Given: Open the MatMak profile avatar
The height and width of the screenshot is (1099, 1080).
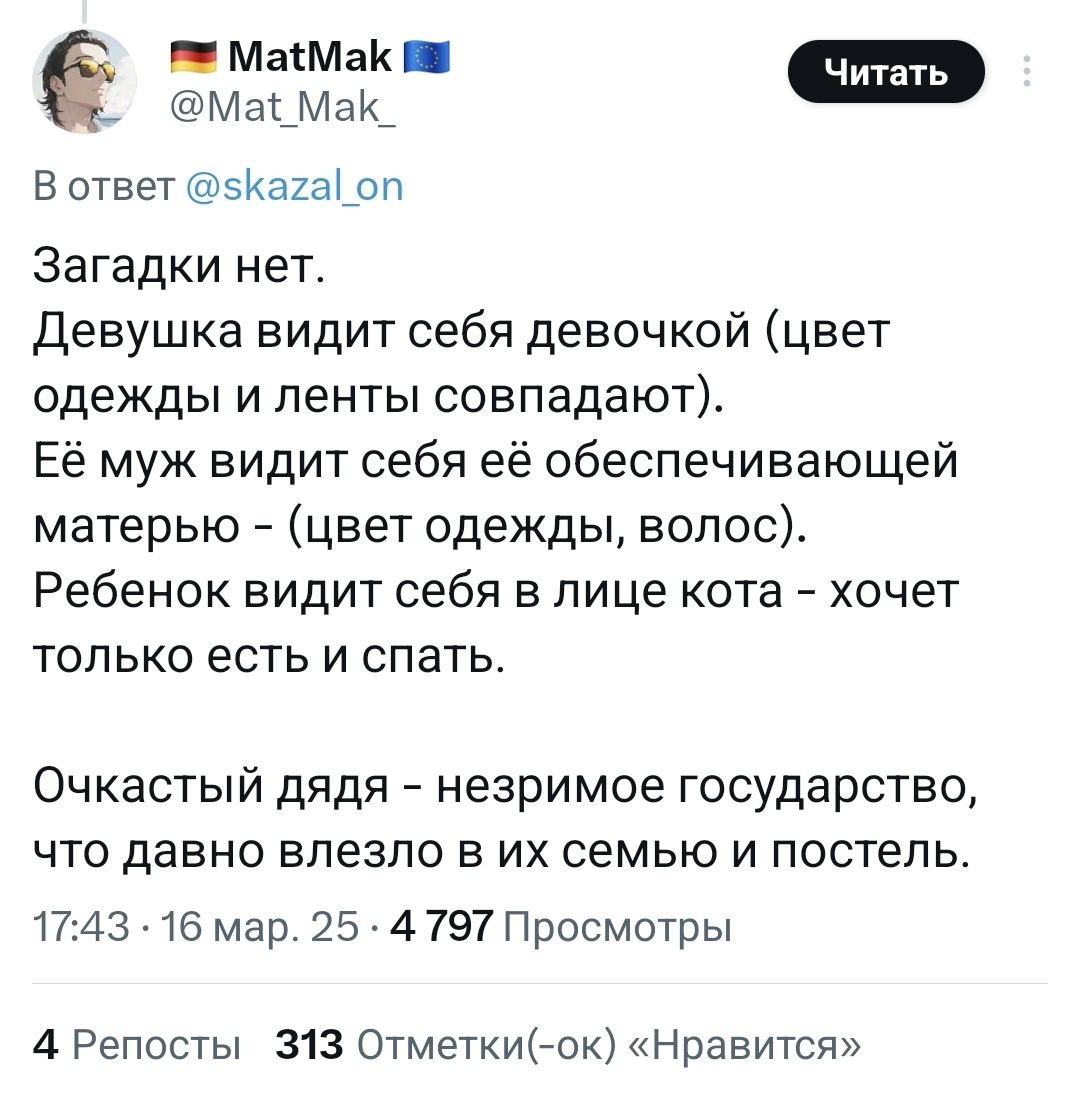Looking at the screenshot, I should (x=85, y=81).
